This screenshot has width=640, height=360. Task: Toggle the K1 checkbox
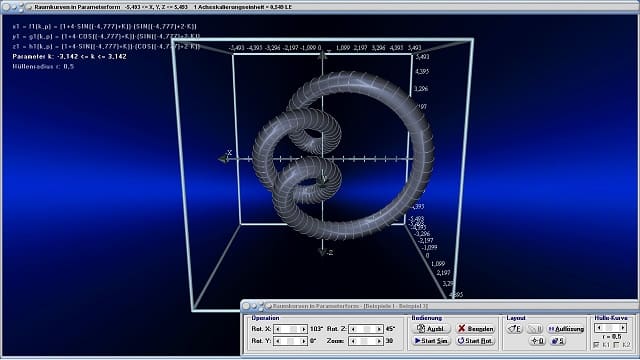coord(596,345)
